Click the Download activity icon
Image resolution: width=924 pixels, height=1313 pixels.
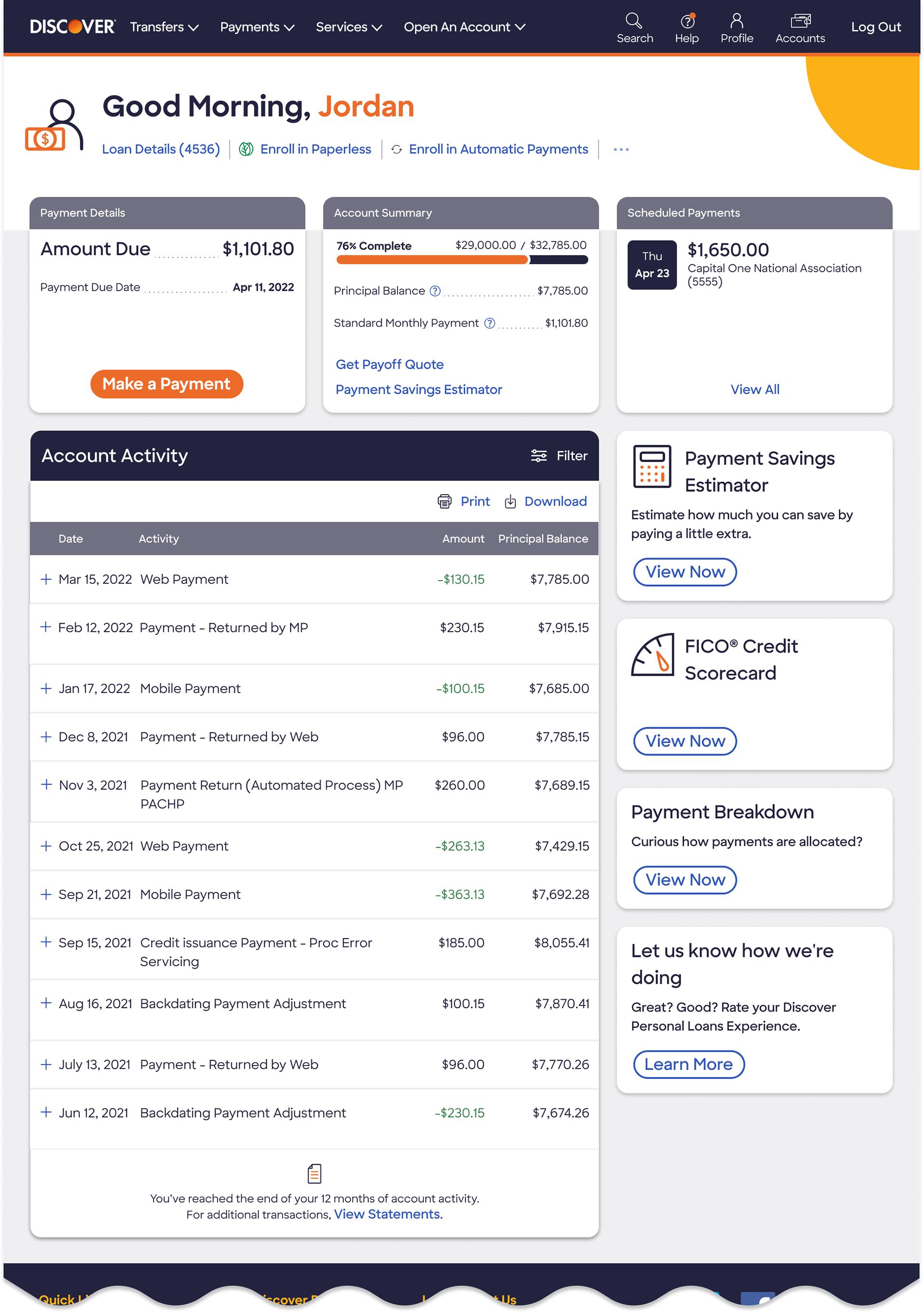coord(510,502)
